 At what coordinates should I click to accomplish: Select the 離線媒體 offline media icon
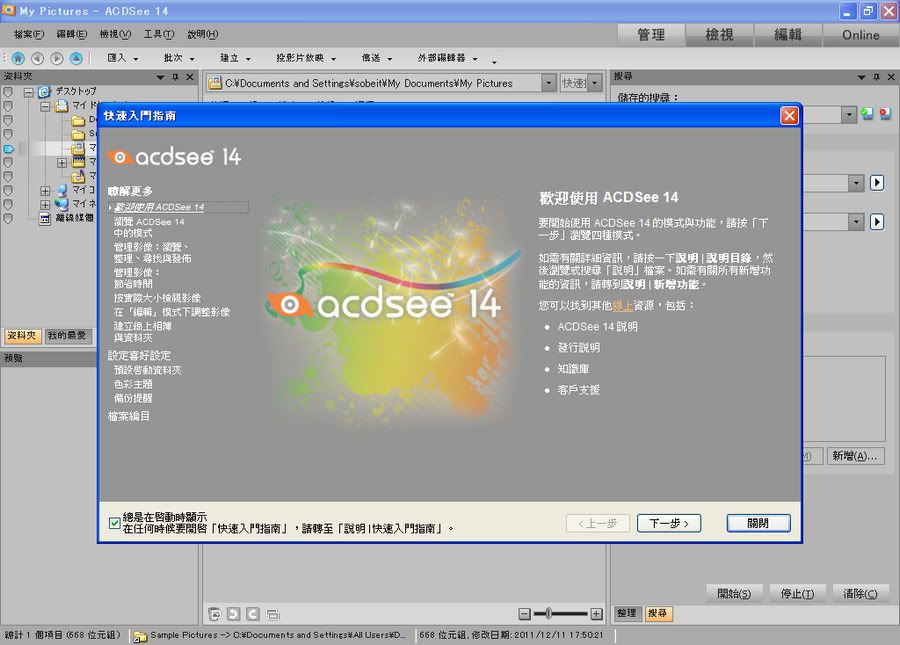45,218
